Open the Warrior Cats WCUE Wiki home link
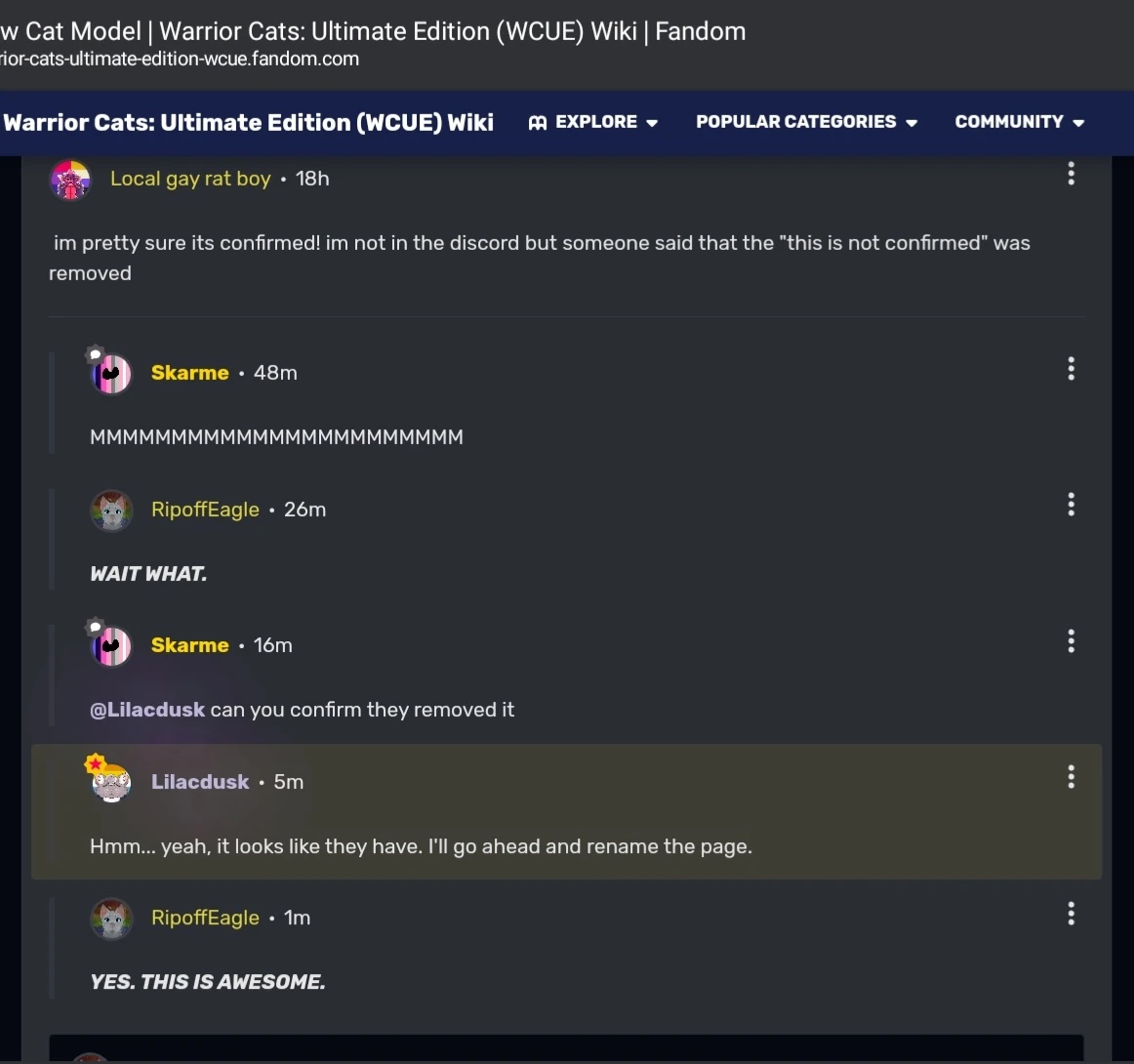The image size is (1134, 1064). (249, 122)
